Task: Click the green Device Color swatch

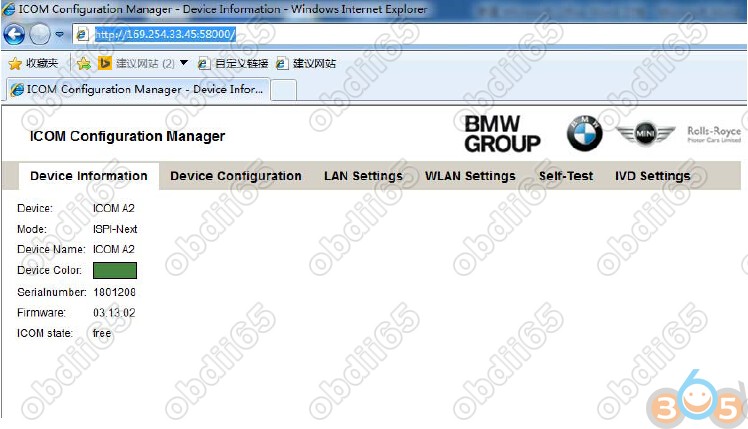Action: (115, 270)
